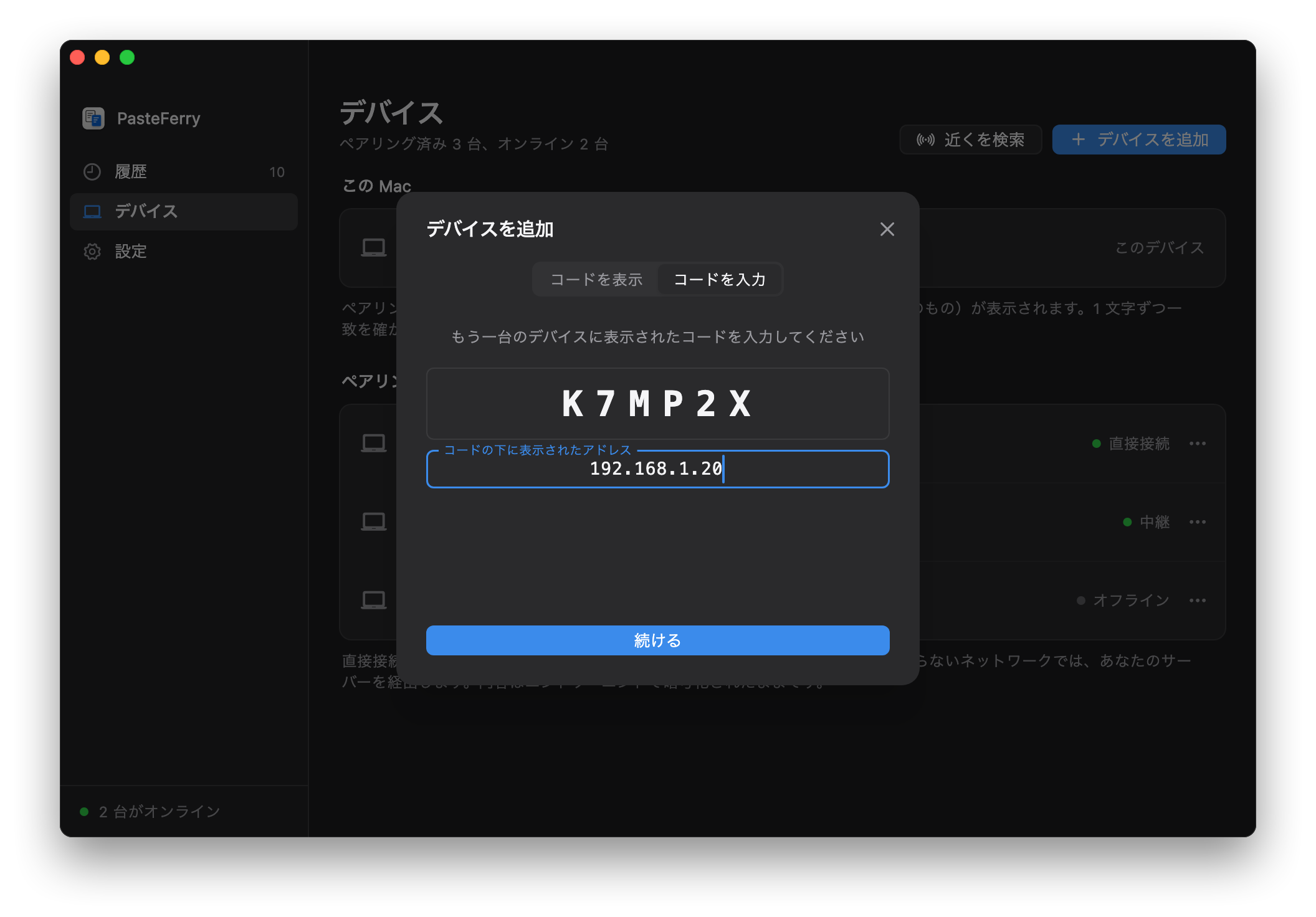Click laptop icon of オフライン device row
Viewport: 1316px width, 917px height.
click(x=374, y=601)
